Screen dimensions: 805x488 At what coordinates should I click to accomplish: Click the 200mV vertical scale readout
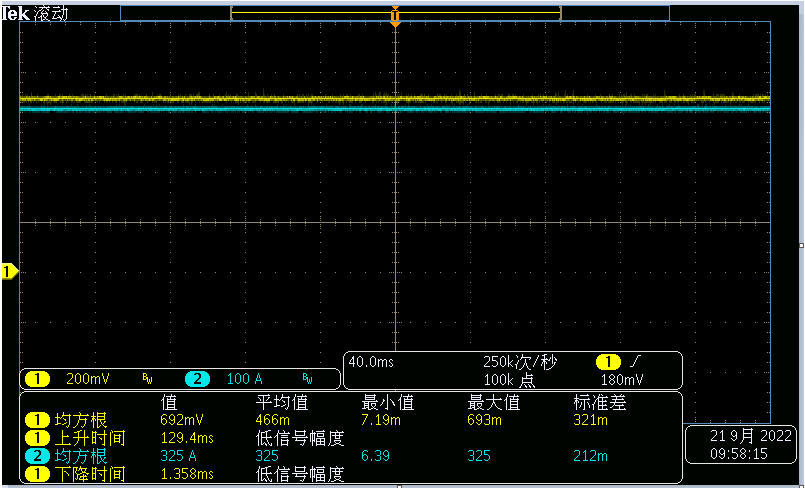pos(88,379)
